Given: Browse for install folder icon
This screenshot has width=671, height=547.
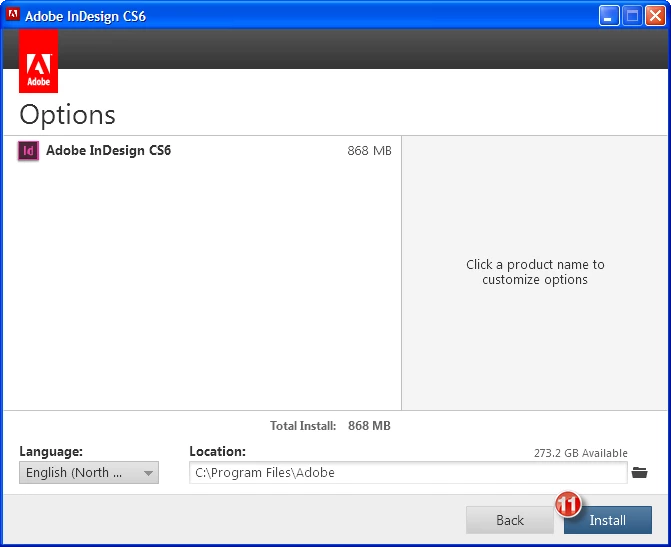Looking at the screenshot, I should coord(639,473).
